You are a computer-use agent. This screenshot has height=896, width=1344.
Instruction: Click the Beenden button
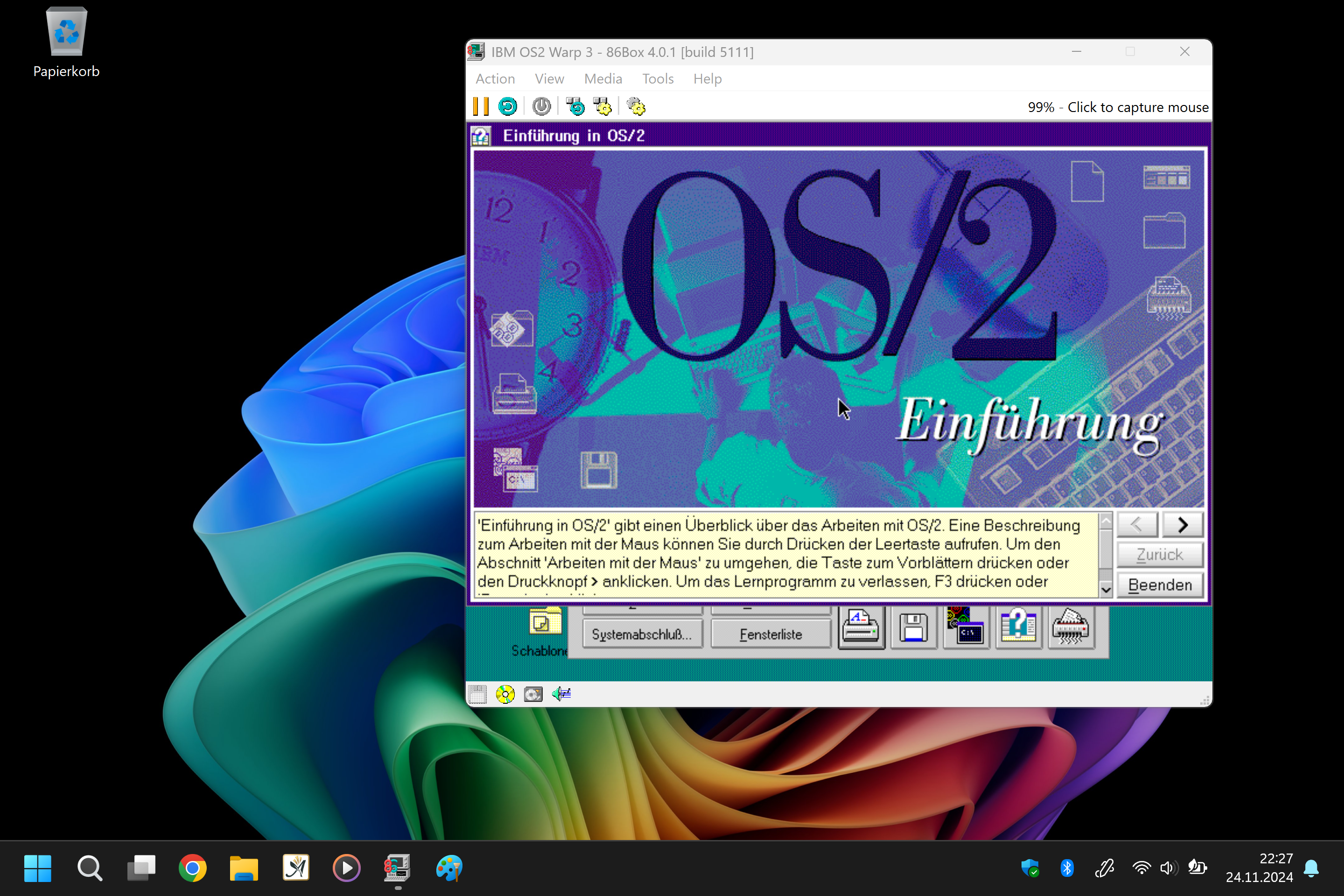[x=1160, y=585]
